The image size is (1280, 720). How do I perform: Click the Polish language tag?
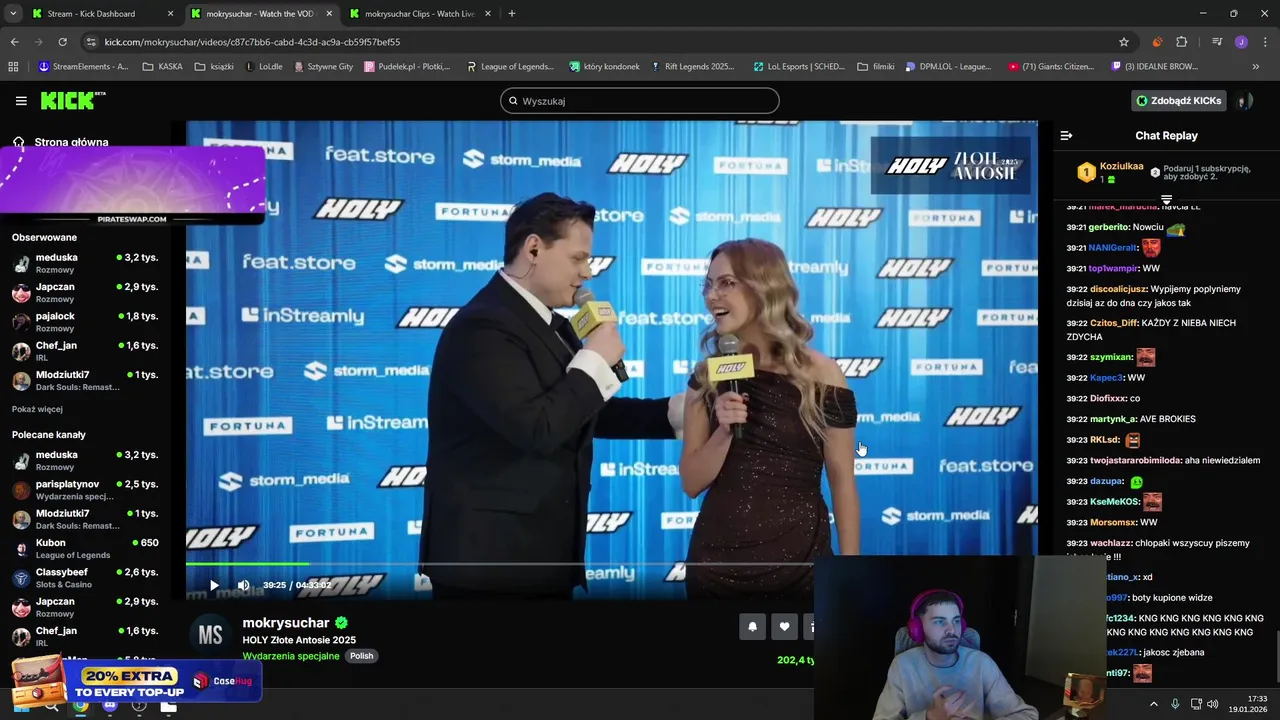[361, 656]
